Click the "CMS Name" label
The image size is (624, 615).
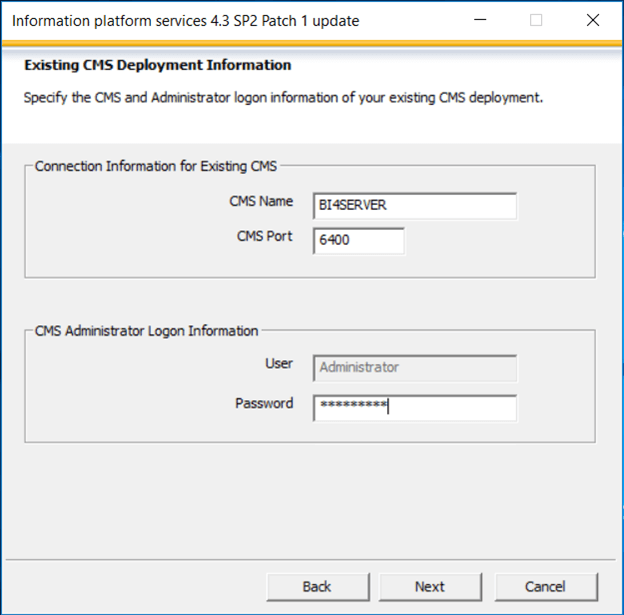click(x=261, y=201)
